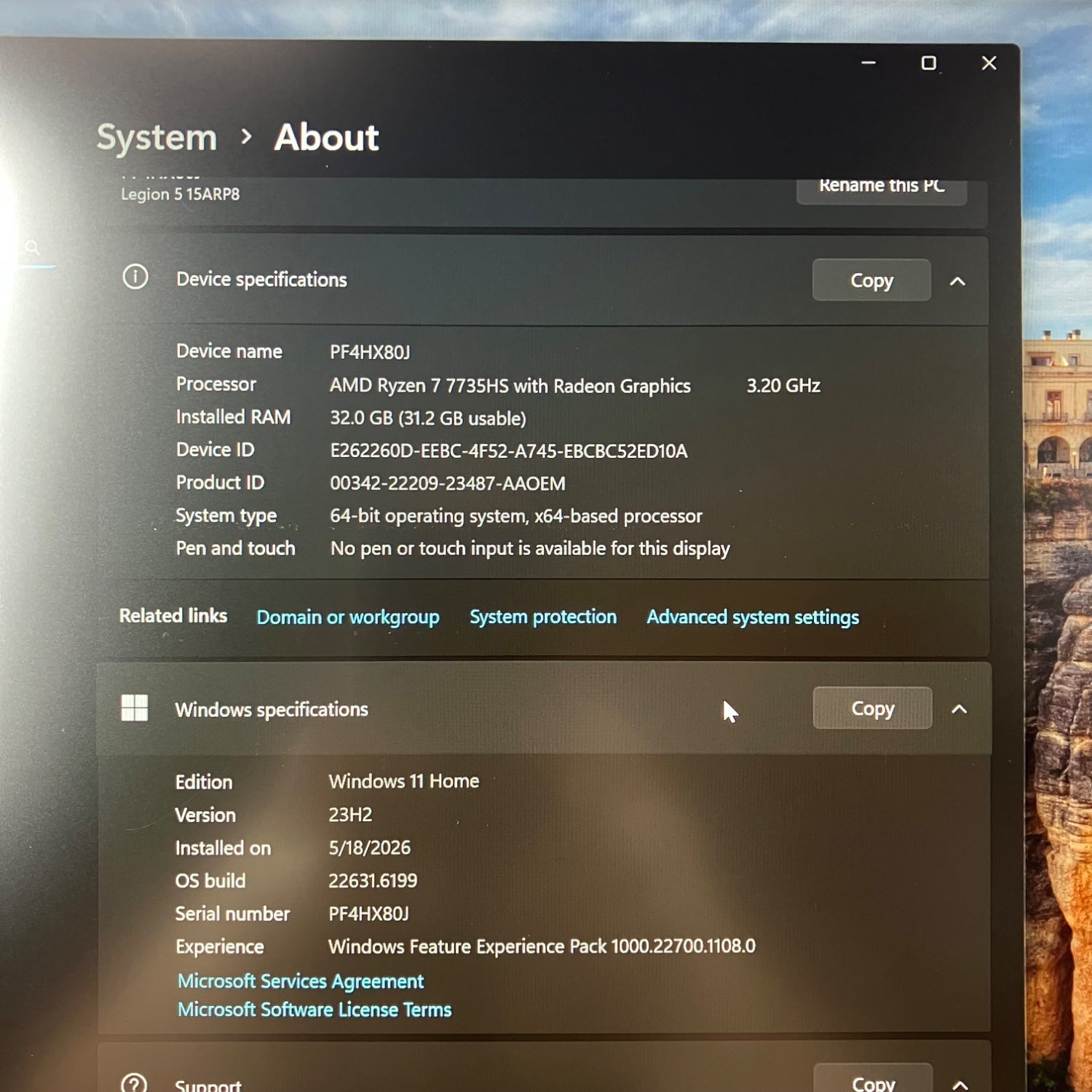Click Product ID value 00342-22209-23487-AAOEM
This screenshot has width=1092, height=1092.
point(448,483)
